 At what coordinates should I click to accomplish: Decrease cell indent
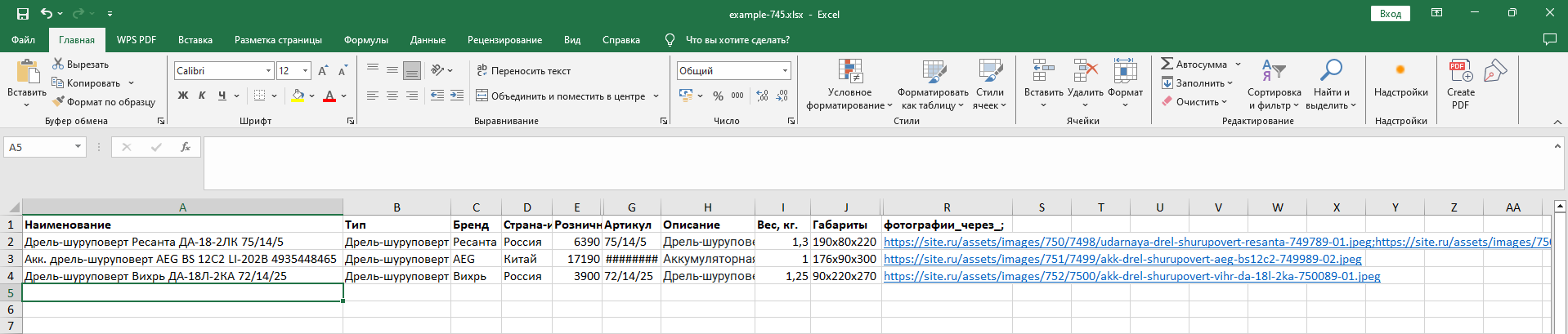tap(437, 96)
